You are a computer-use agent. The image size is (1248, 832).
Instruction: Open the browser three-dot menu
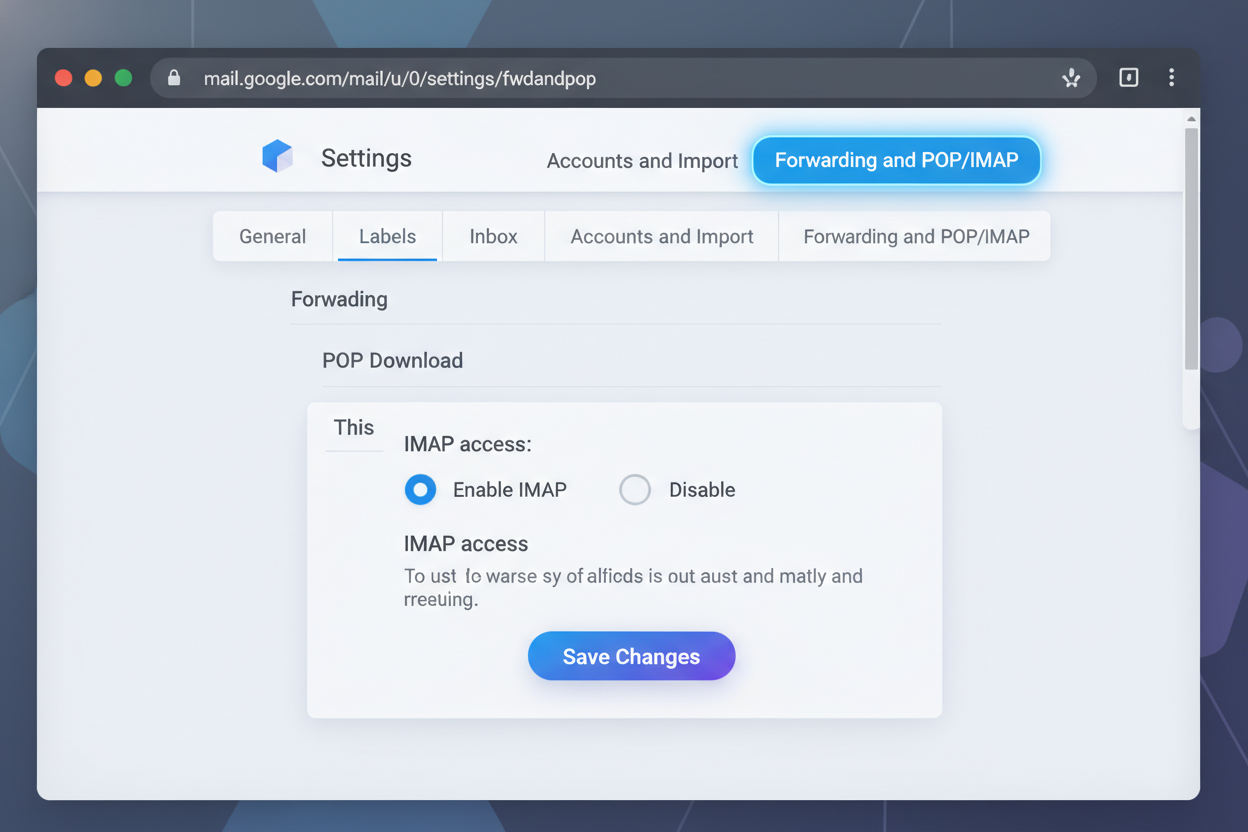pos(1171,78)
